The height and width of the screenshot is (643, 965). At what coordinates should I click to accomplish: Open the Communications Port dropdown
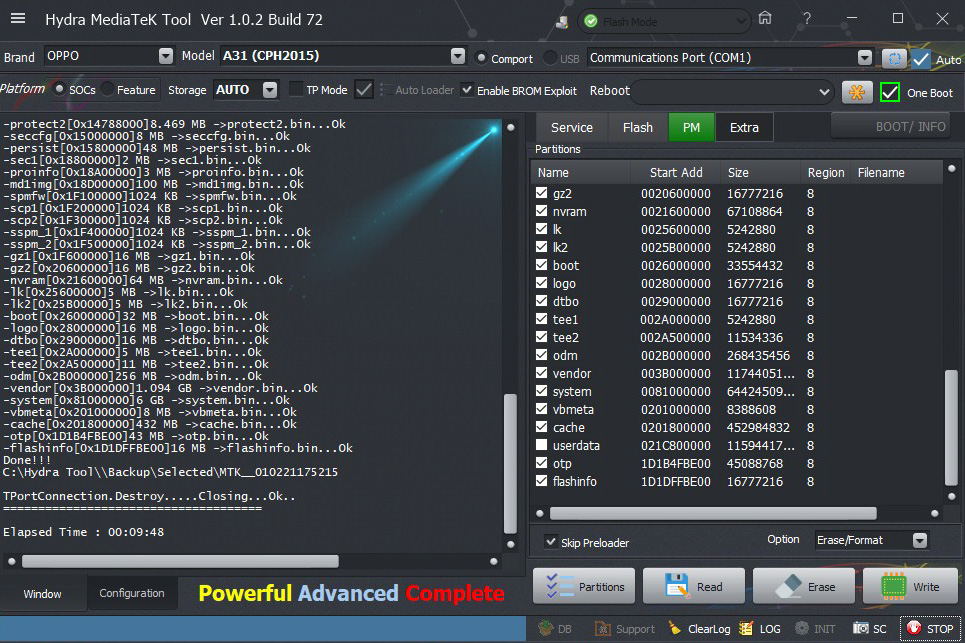(x=730, y=57)
